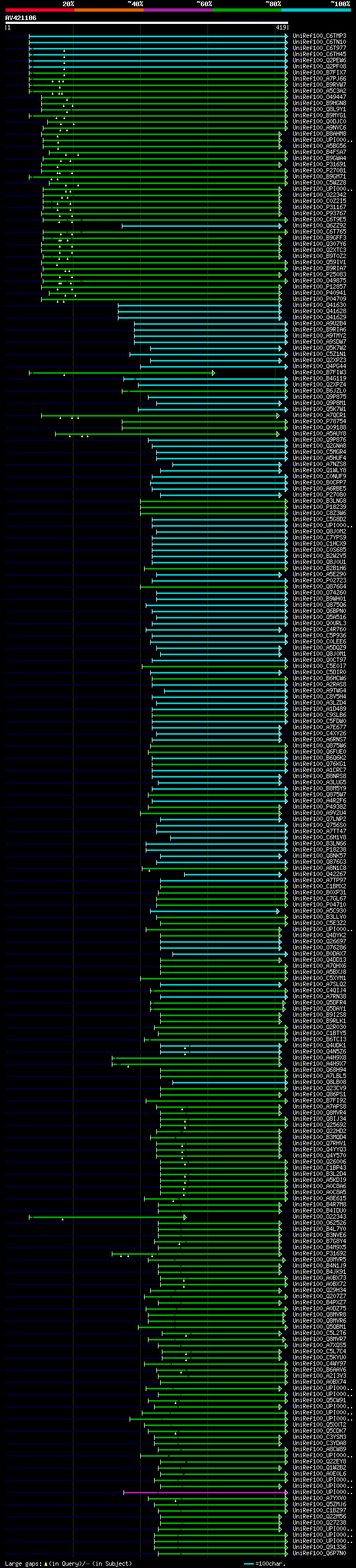Select label UniRef100_B9GWA4
The width and height of the screenshot is (356, 1568).
coord(319,159)
